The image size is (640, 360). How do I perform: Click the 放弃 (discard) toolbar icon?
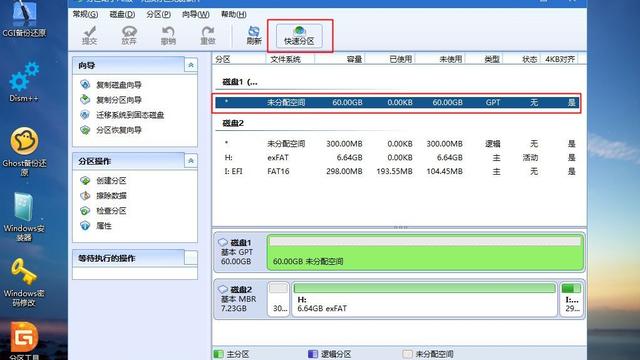click(129, 35)
